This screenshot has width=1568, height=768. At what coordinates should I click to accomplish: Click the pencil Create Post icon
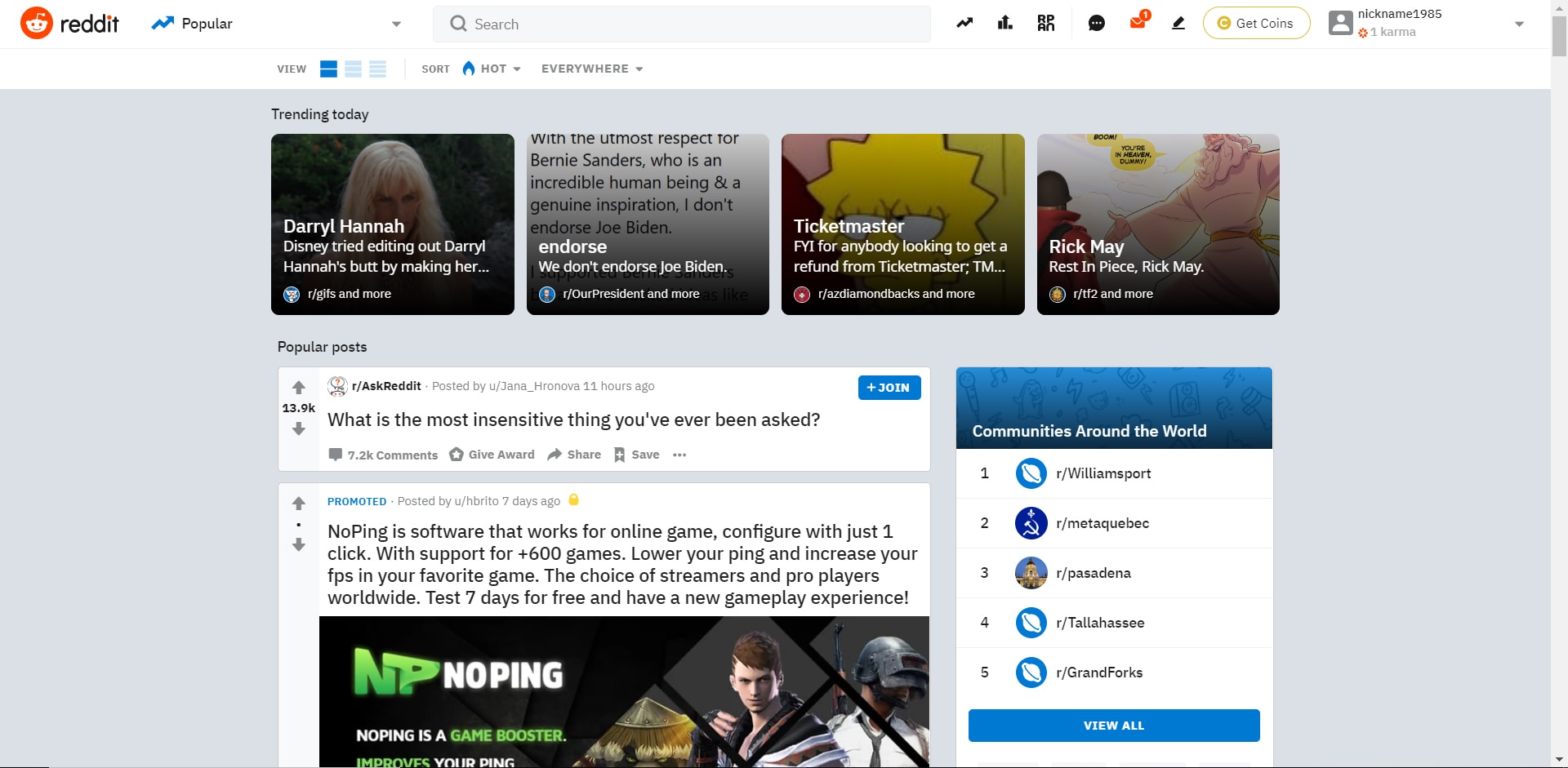pos(1178,24)
